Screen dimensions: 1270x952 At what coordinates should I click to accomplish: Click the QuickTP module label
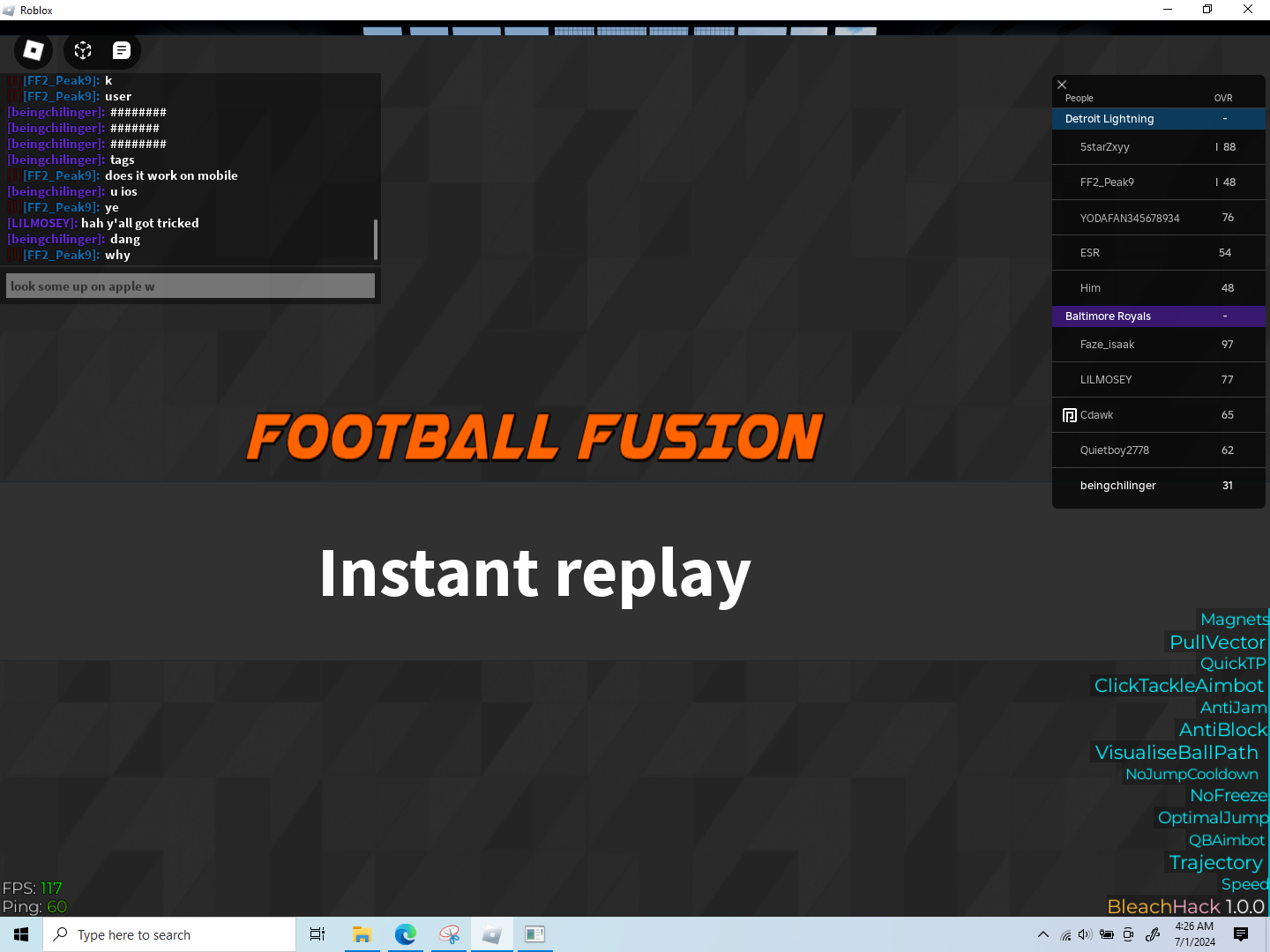click(x=1233, y=664)
